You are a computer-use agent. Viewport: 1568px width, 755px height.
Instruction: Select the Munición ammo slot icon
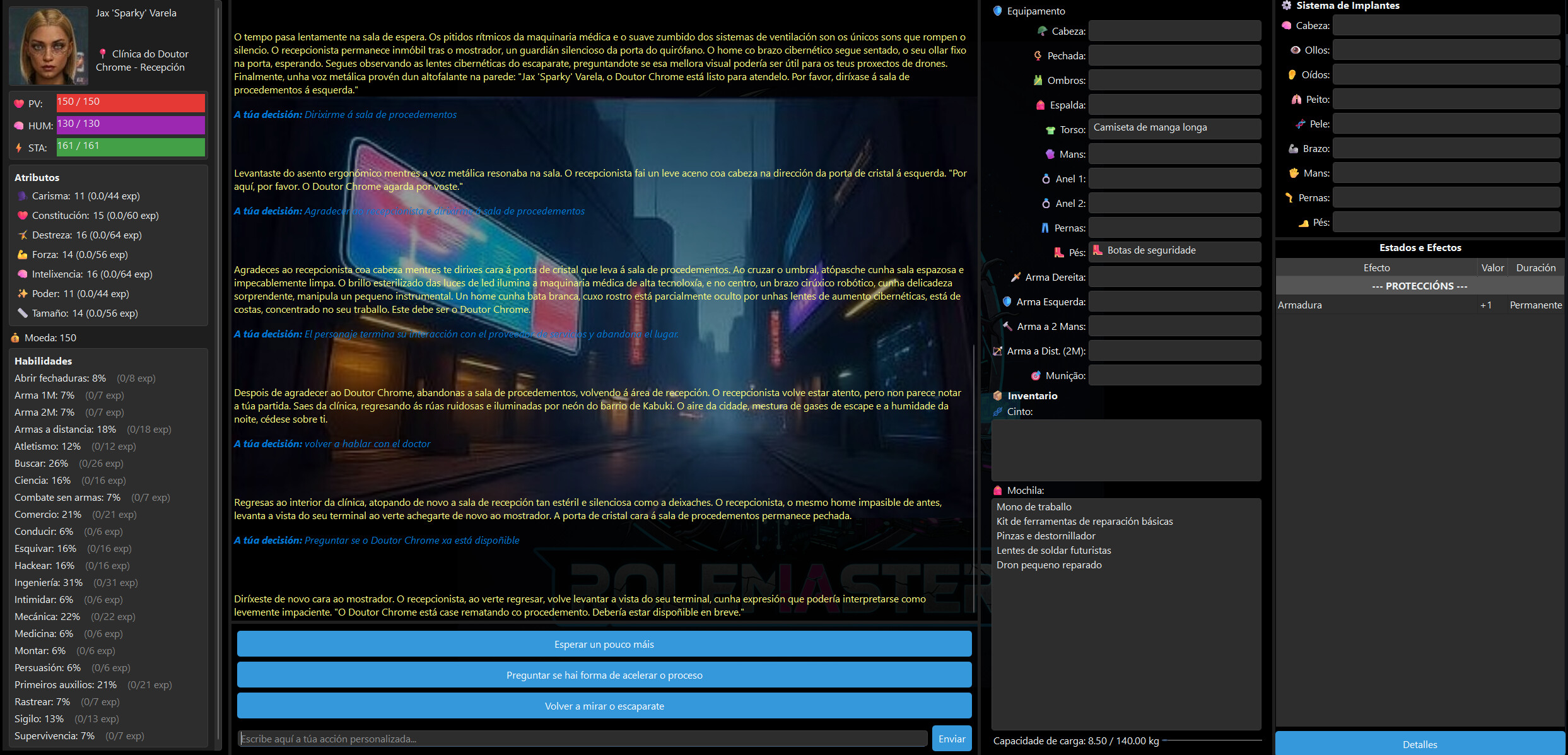1034,375
